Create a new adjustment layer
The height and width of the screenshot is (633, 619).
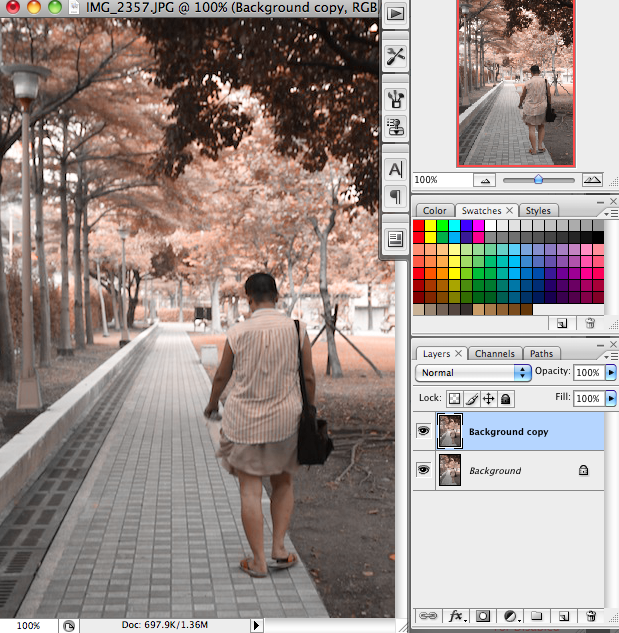510,616
